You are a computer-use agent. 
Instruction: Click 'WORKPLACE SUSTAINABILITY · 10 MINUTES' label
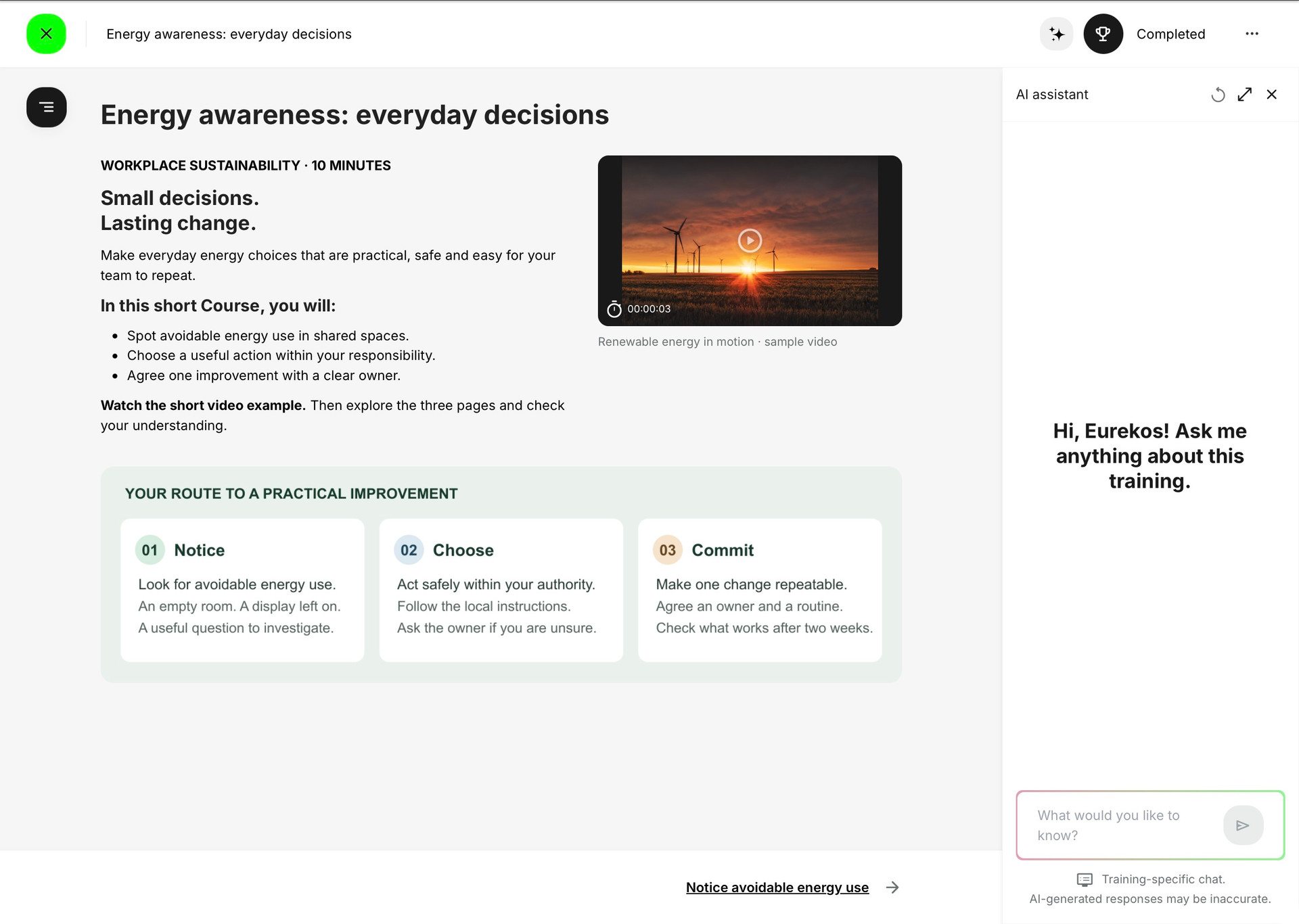[x=246, y=166]
